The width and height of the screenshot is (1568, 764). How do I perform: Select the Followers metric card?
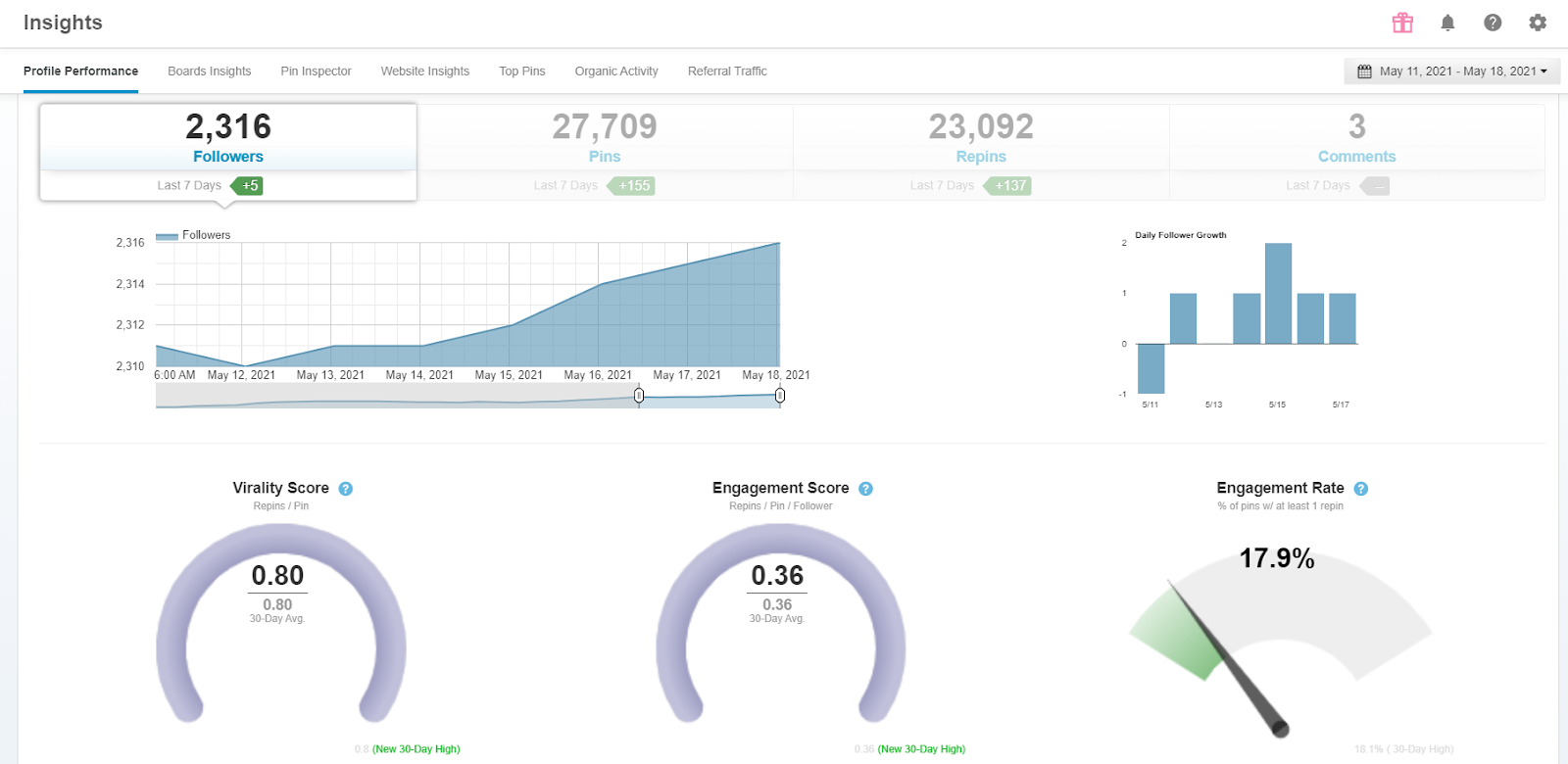[228, 152]
